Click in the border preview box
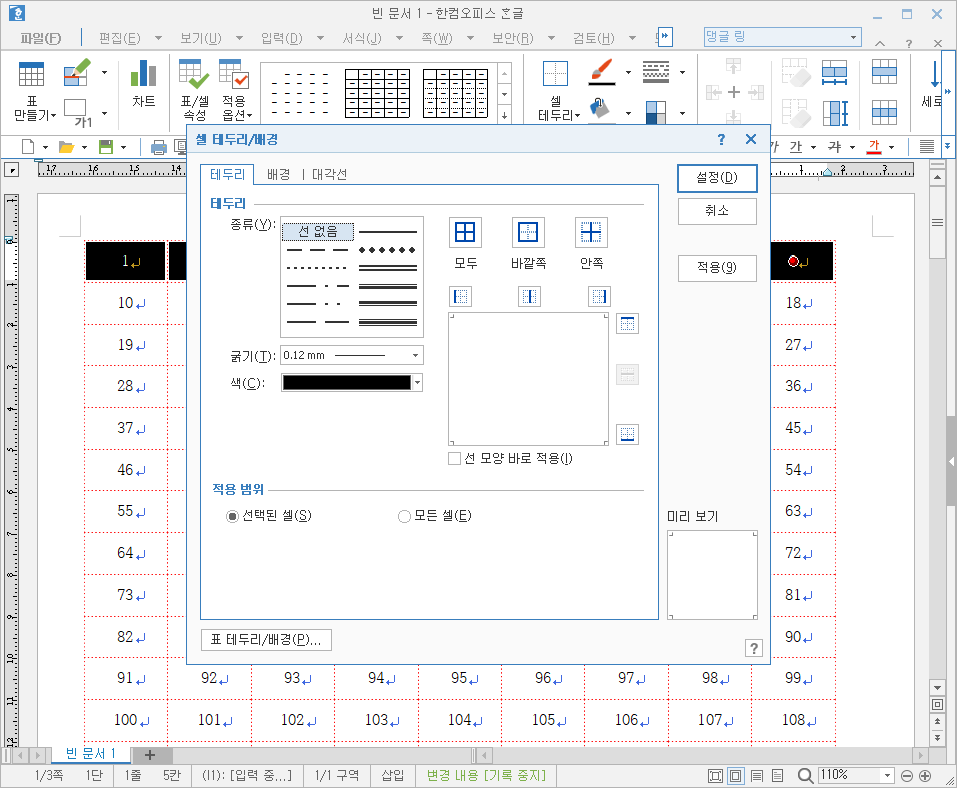 (529, 379)
